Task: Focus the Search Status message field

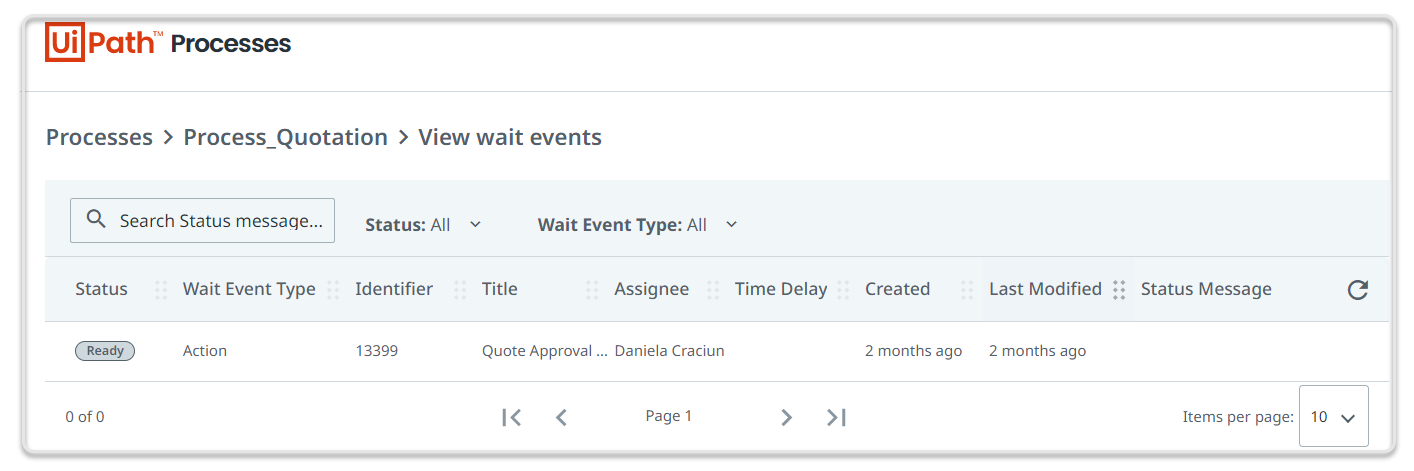Action: coord(220,220)
